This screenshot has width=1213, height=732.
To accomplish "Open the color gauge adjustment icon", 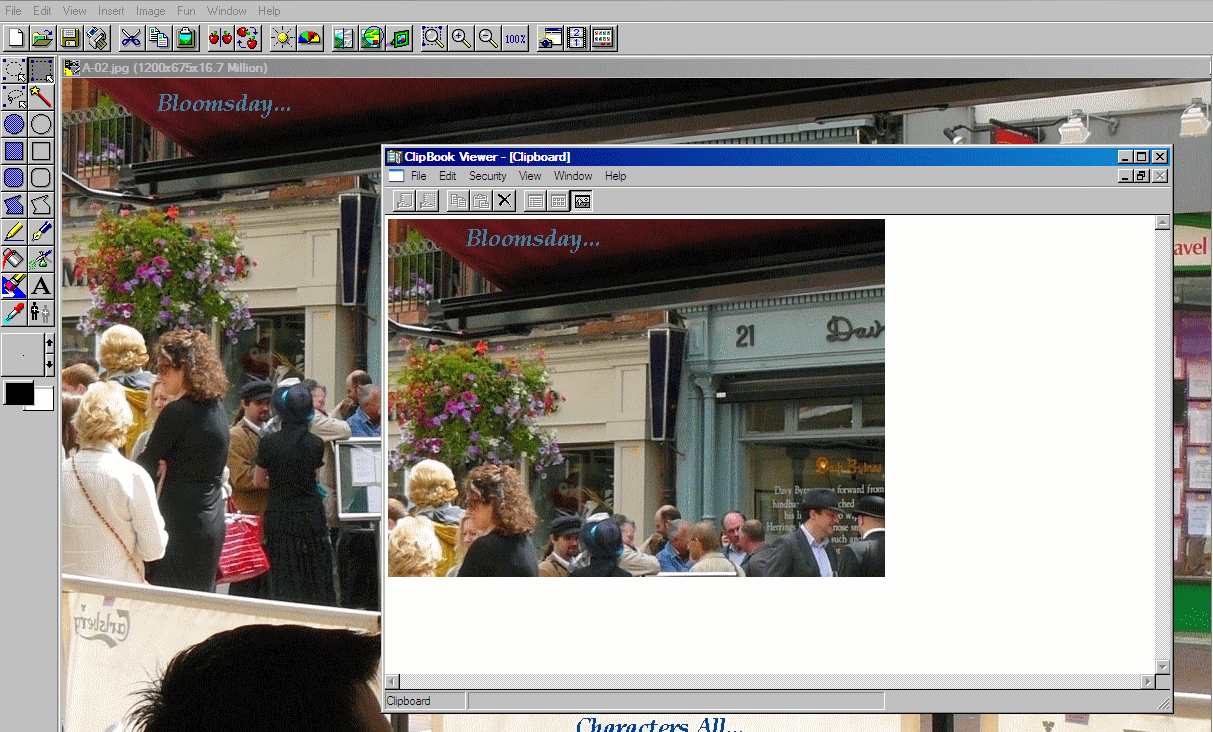I will click(x=310, y=38).
